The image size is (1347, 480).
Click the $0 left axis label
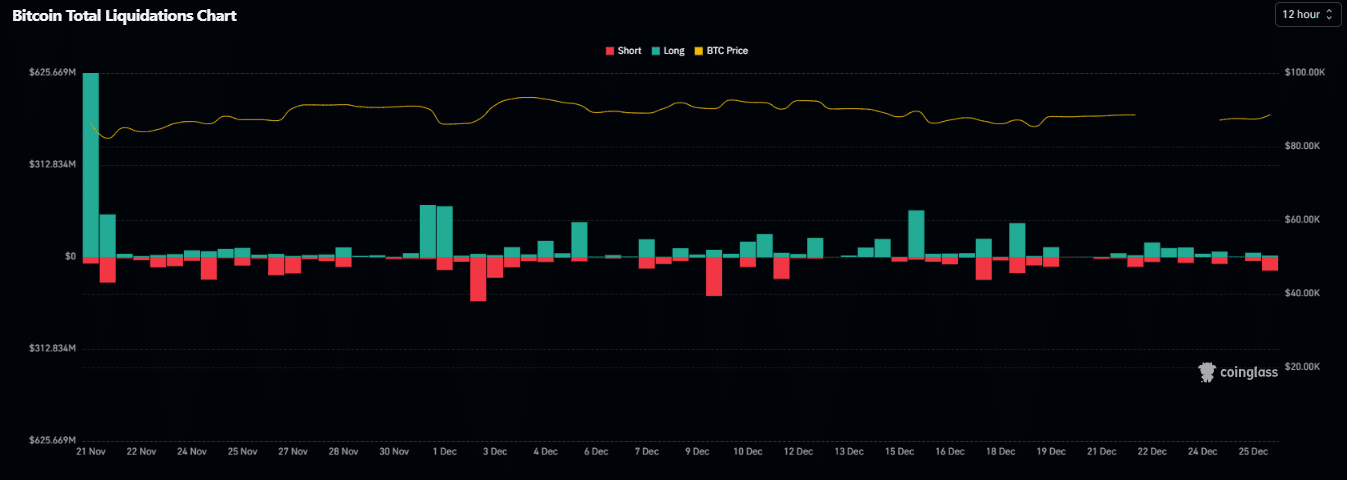point(70,257)
